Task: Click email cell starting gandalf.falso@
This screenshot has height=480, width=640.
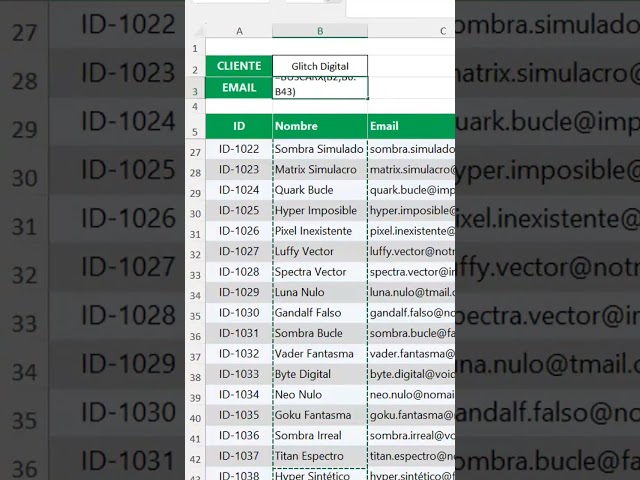Action: (x=411, y=313)
